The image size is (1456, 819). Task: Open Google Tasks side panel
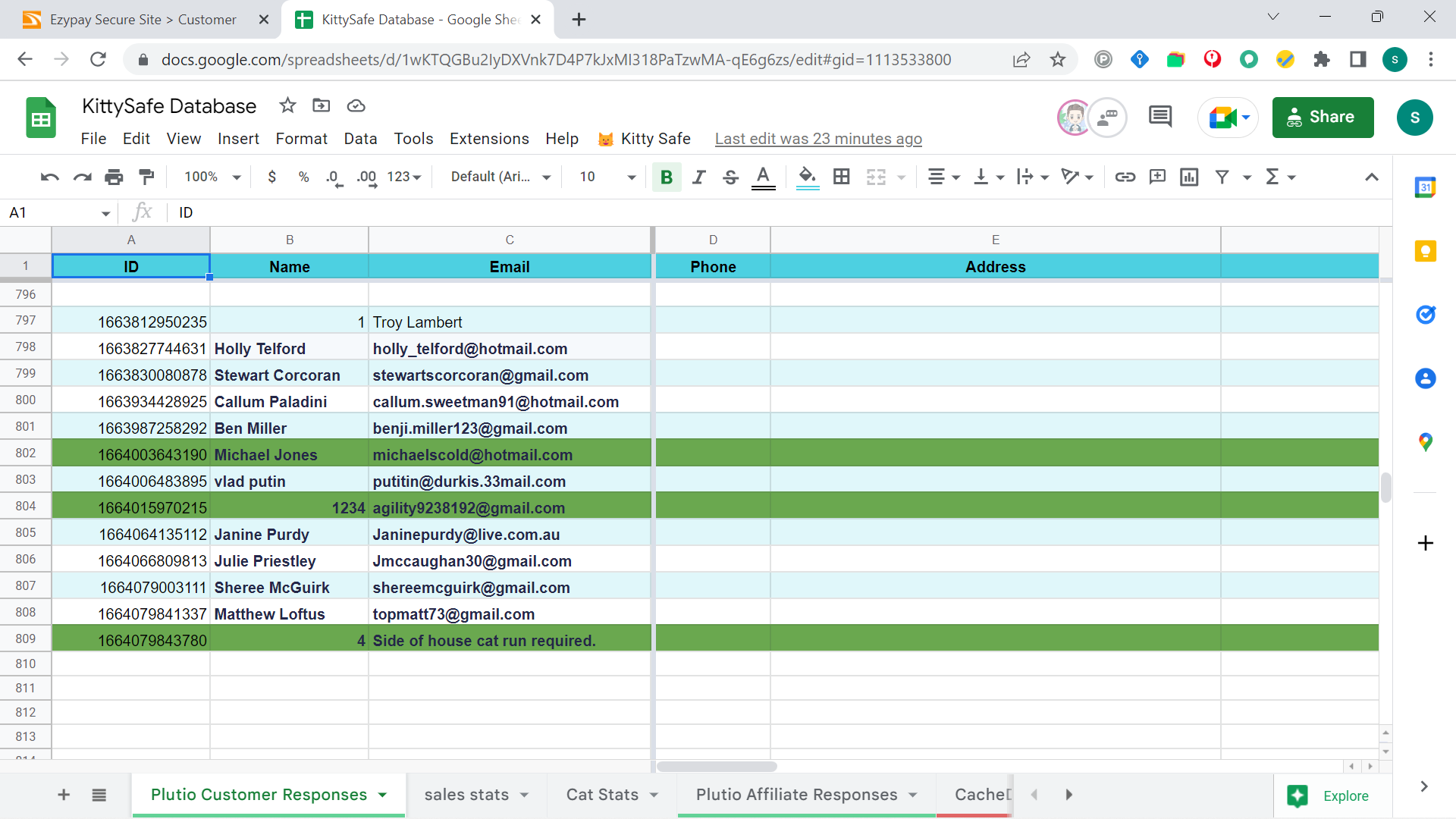(x=1425, y=314)
